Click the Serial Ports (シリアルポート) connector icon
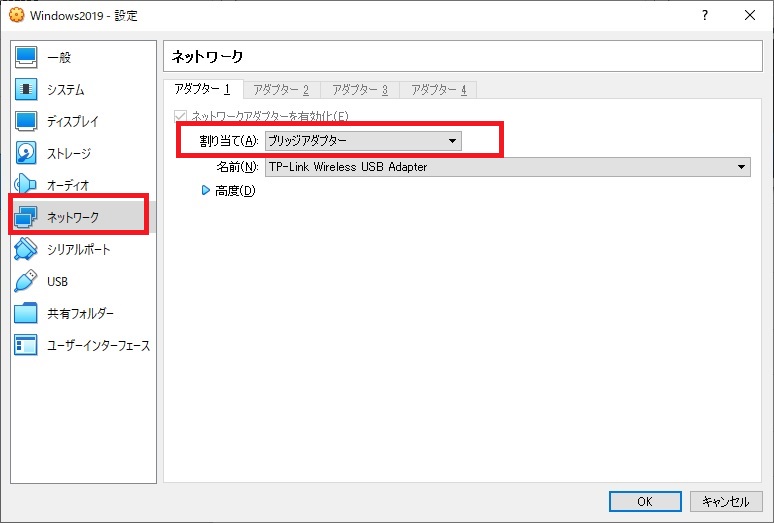This screenshot has width=774, height=523. tap(26, 249)
